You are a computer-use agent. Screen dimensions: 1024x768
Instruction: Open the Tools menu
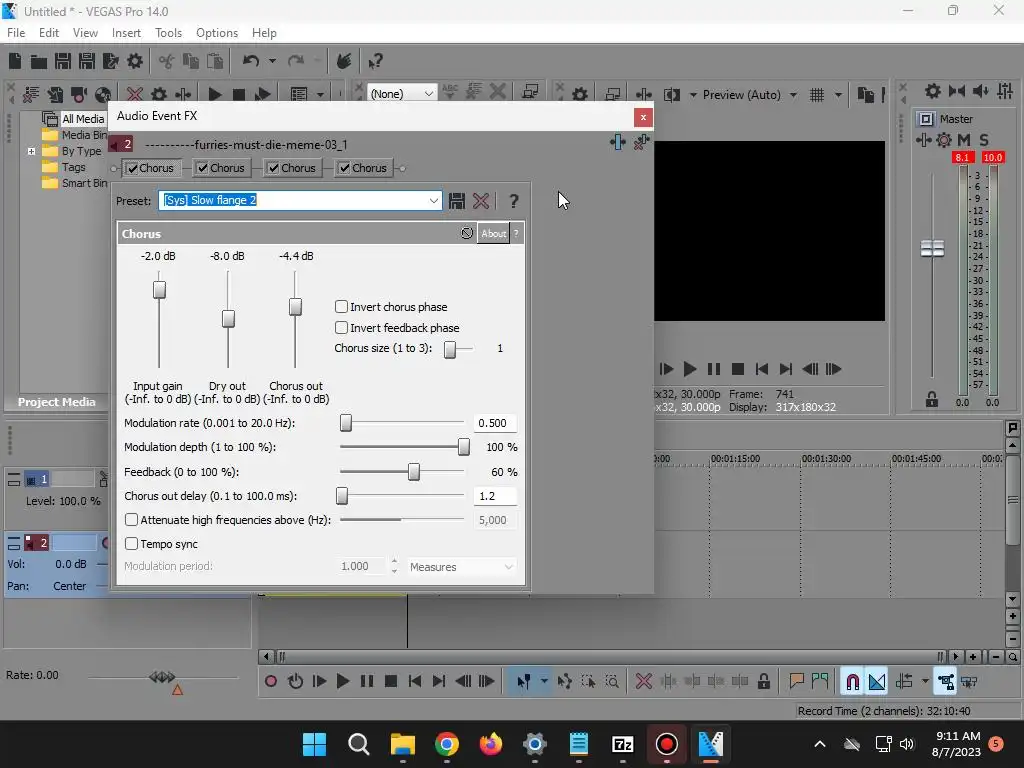point(168,33)
